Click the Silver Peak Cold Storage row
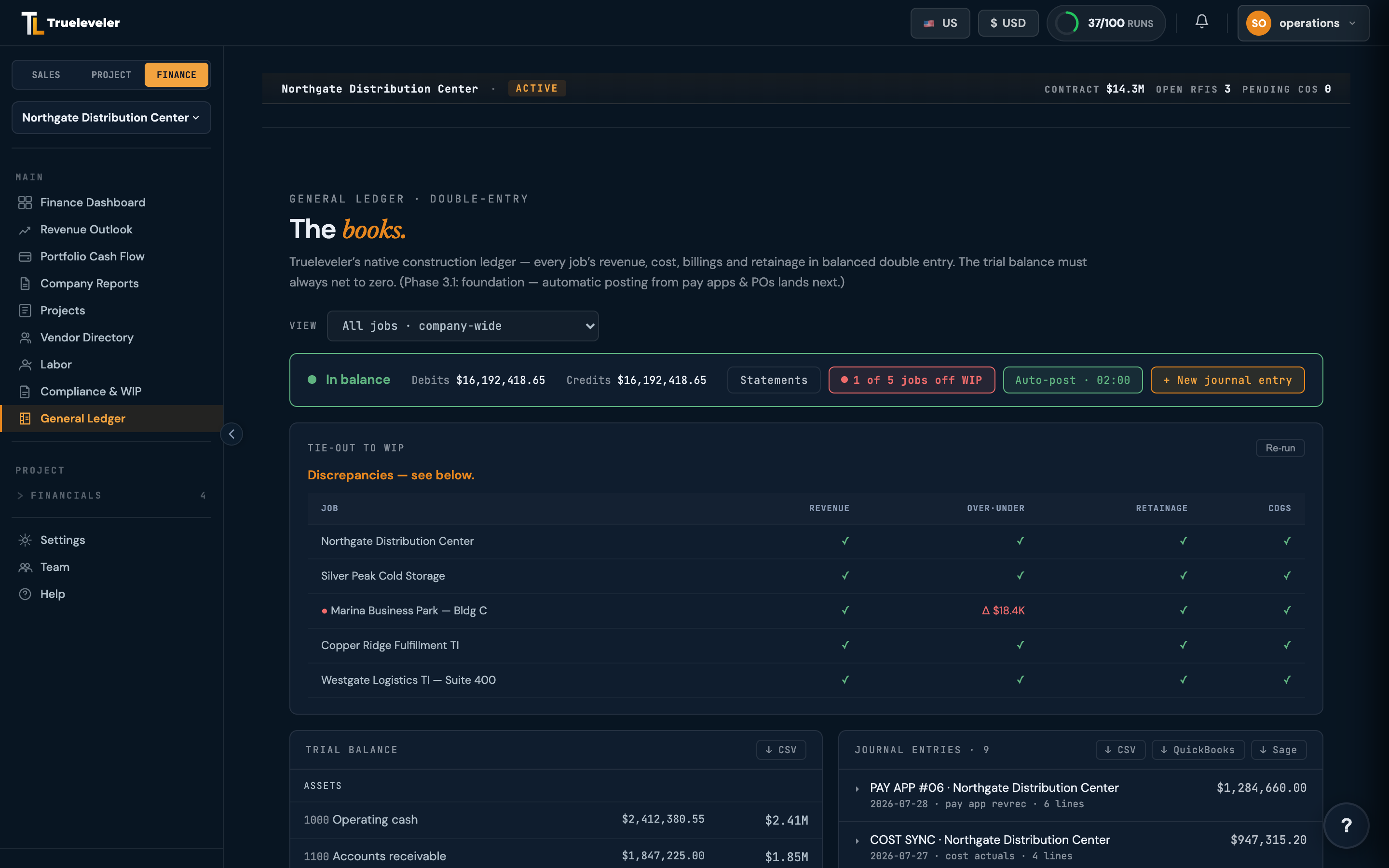Viewport: 1389px width, 868px height. 806,576
